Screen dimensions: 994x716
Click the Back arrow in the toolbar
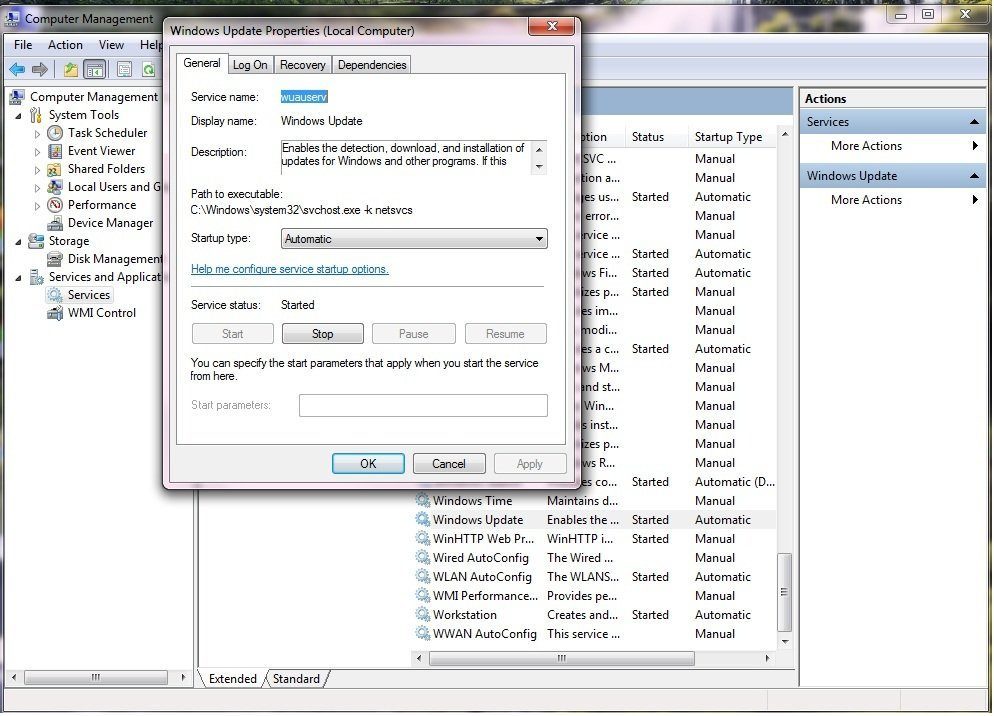pos(17,69)
